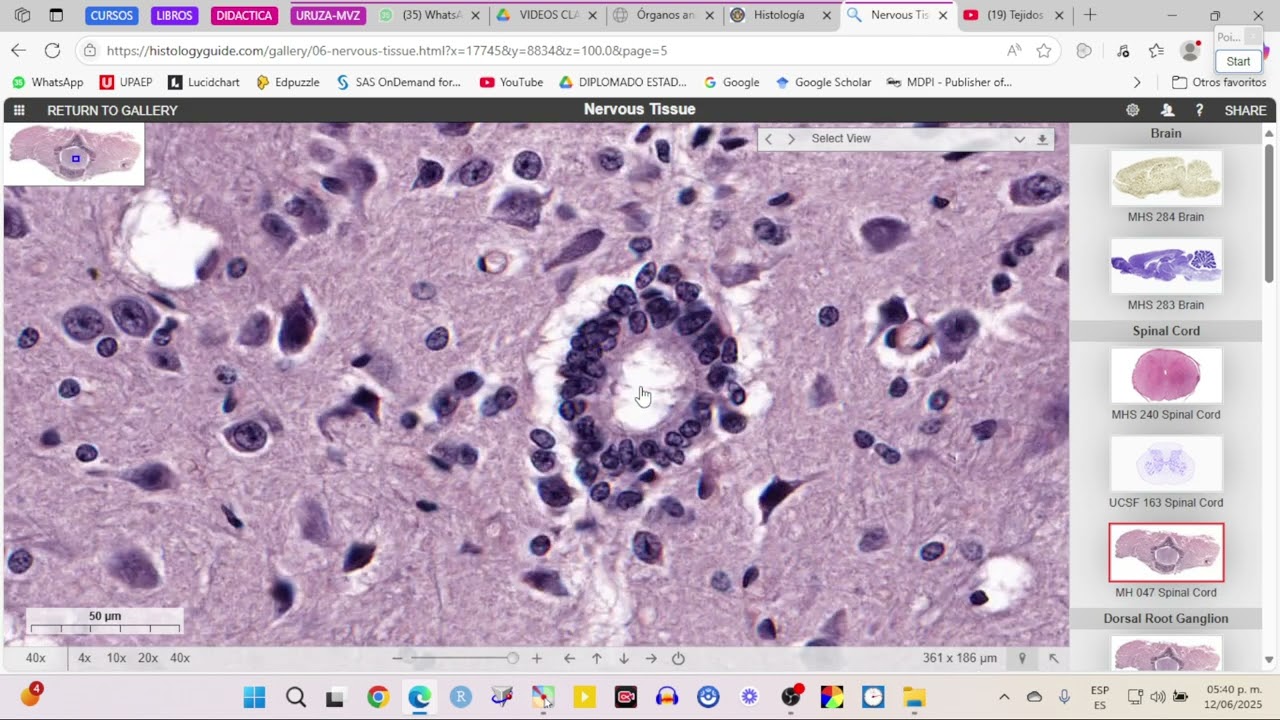1280x720 pixels.
Task: Switch to the (35) WhatsApp tab
Action: click(430, 15)
